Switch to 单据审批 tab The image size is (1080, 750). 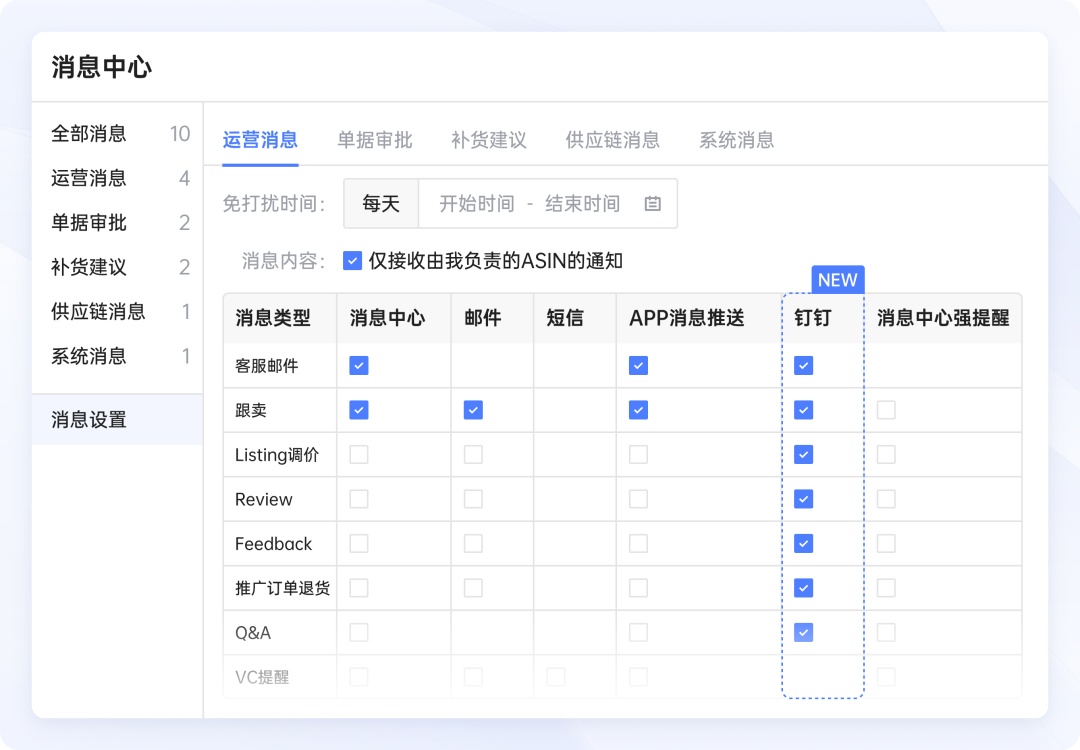tap(375, 140)
